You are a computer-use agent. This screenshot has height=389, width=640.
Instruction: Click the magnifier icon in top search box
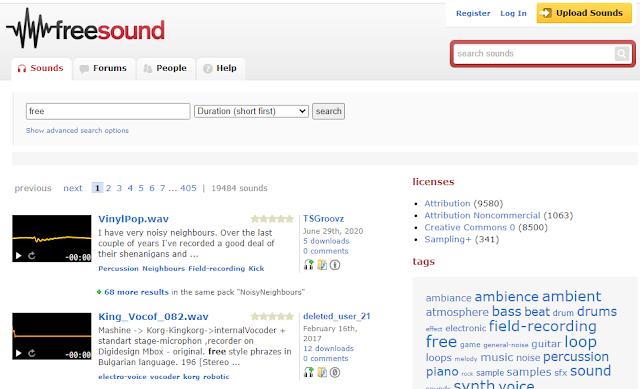pos(622,53)
